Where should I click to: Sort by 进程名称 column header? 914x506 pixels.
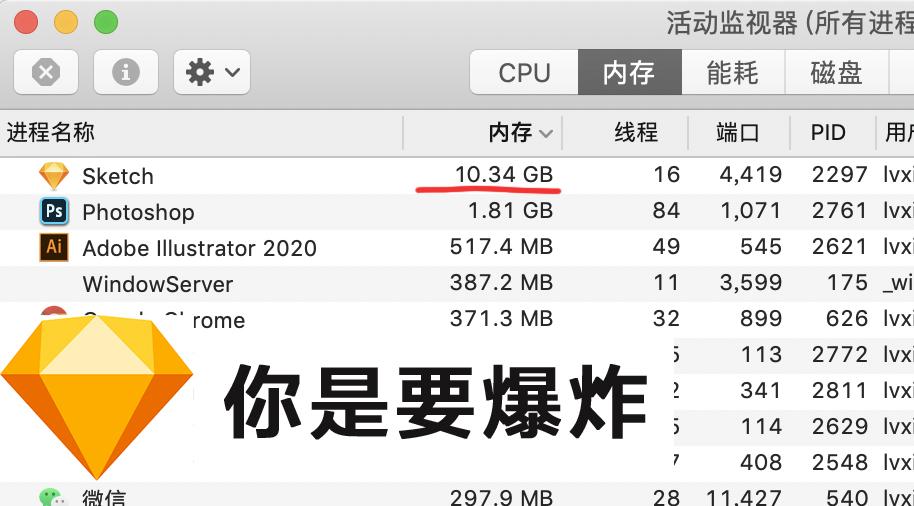click(x=50, y=132)
